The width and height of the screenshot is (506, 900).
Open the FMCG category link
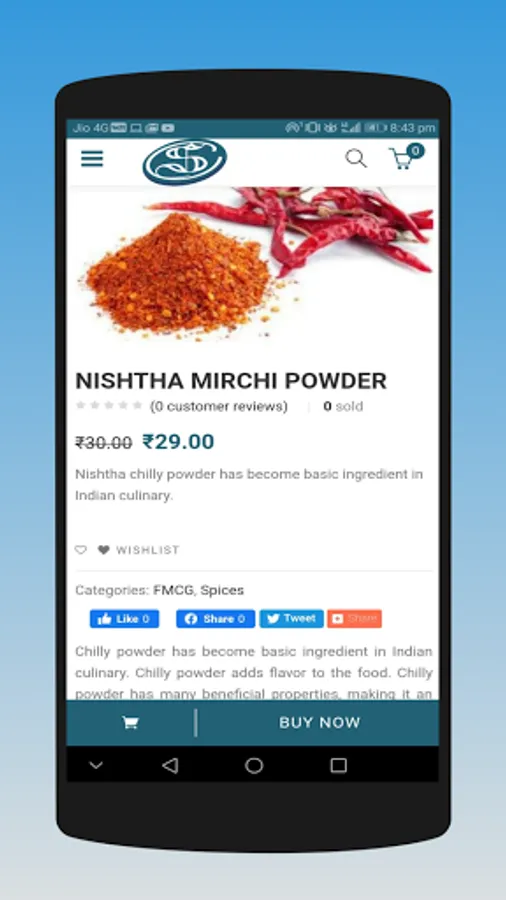click(174, 590)
